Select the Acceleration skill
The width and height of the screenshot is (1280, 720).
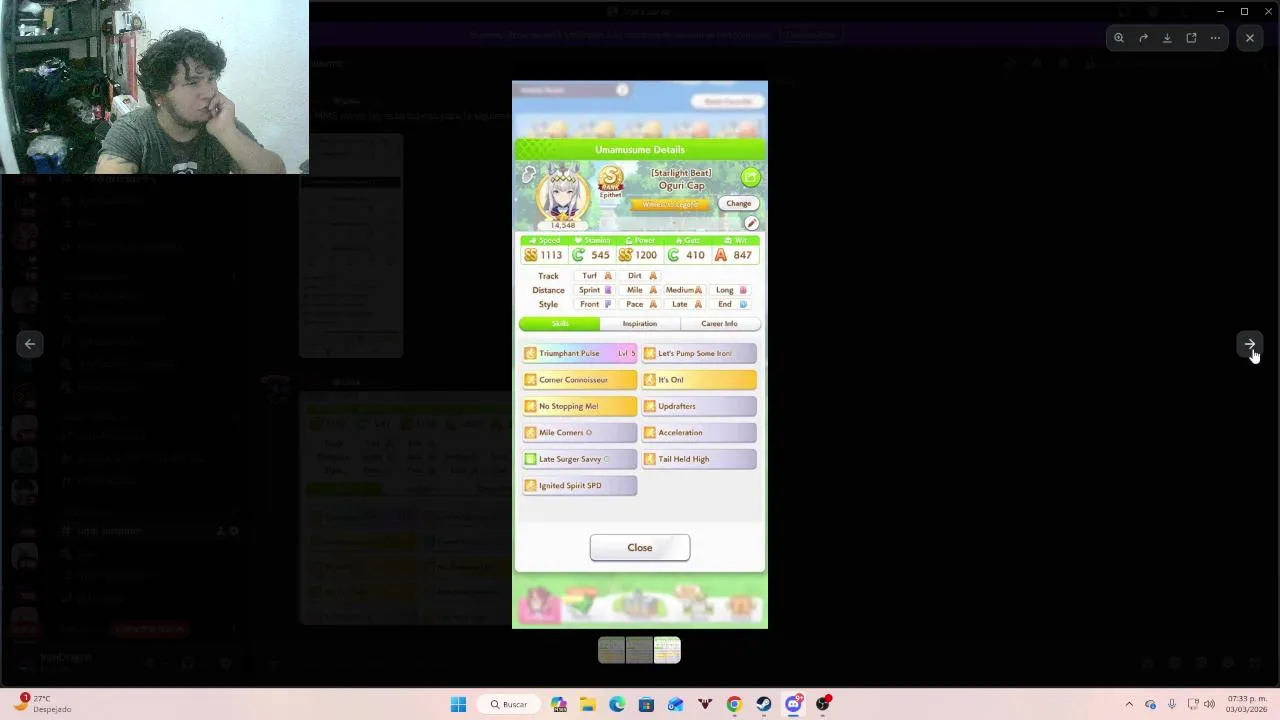(x=699, y=433)
